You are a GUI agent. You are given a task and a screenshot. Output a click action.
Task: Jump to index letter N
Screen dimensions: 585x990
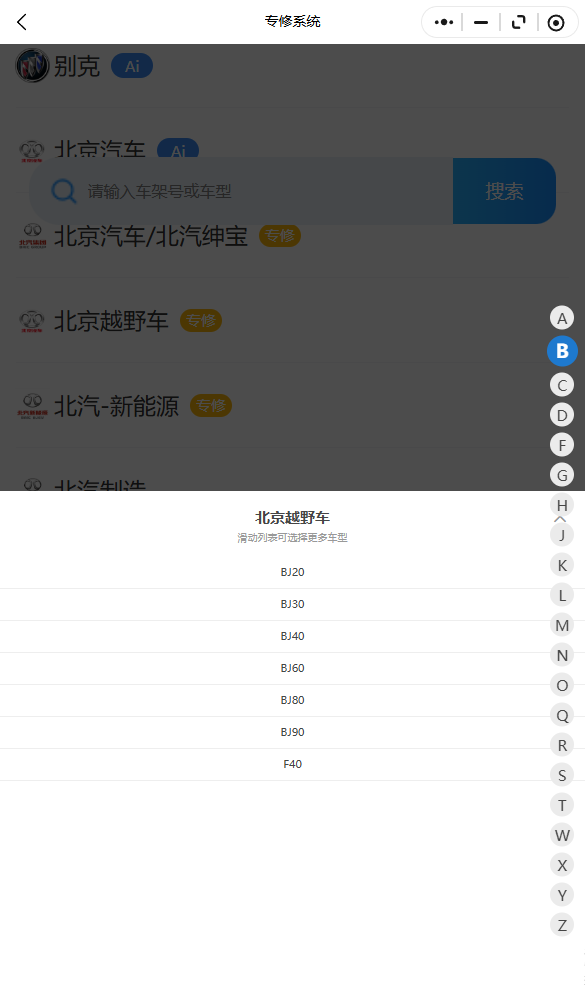pos(562,655)
